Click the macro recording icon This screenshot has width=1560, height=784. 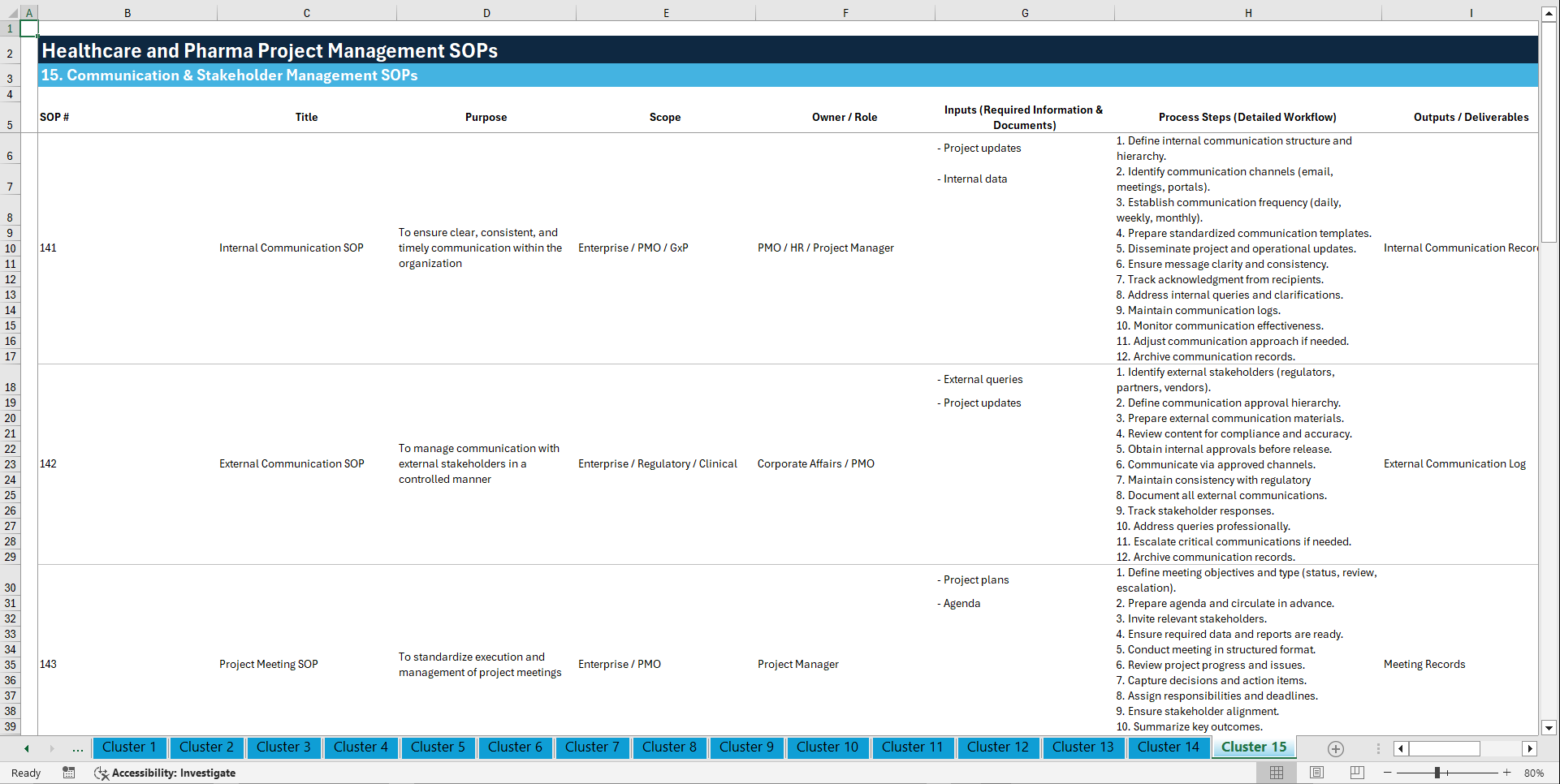click(x=69, y=773)
